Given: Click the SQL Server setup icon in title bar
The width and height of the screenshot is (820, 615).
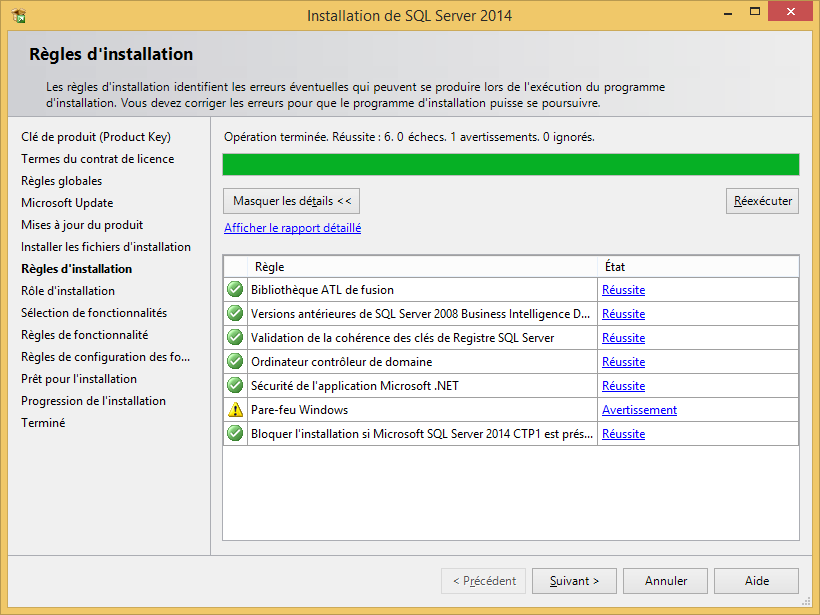Looking at the screenshot, I should point(18,16).
